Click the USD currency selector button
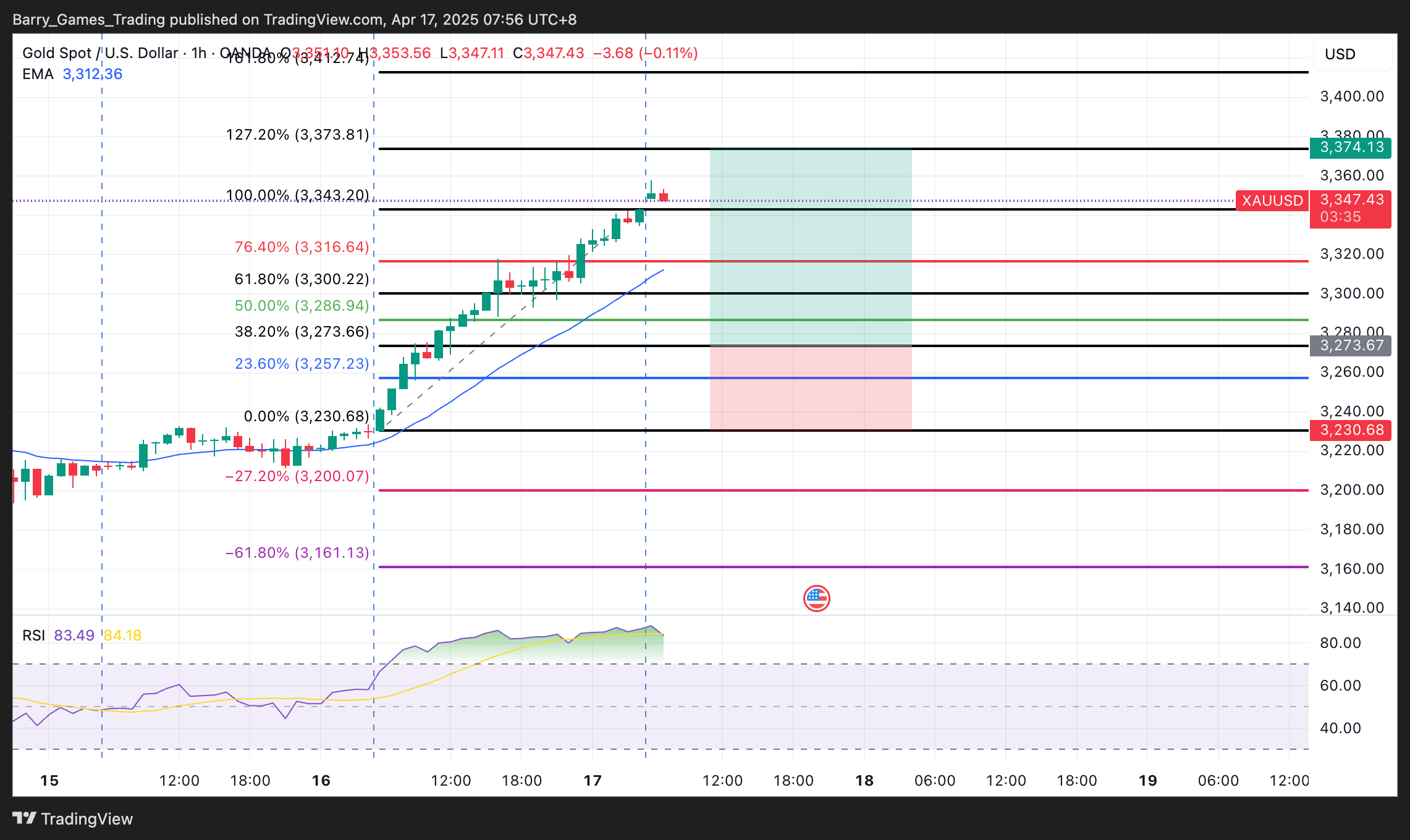 1353,54
